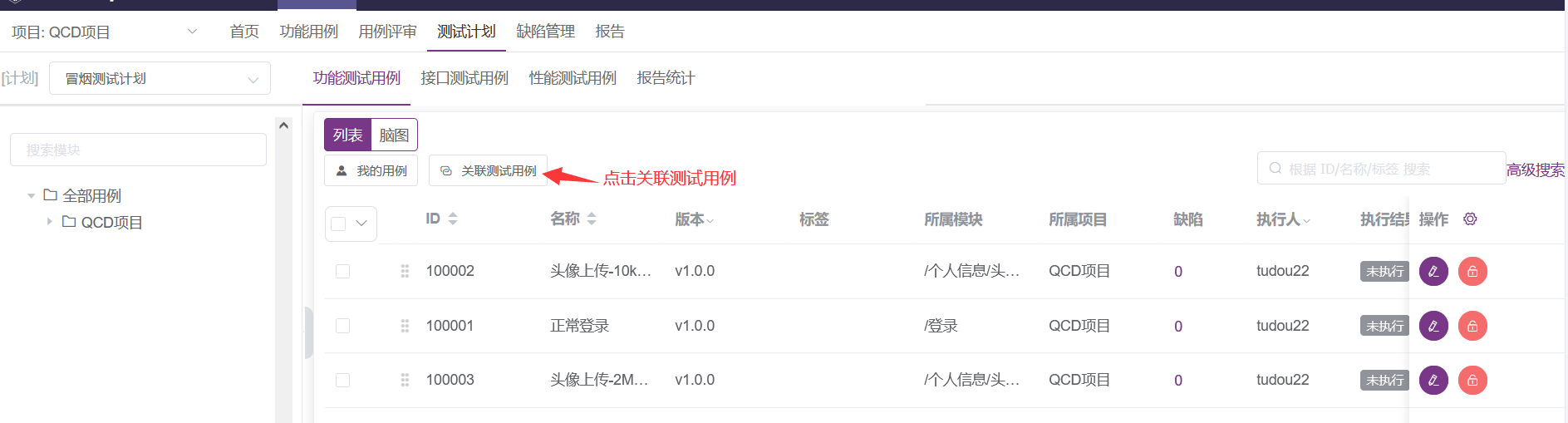This screenshot has height=423, width=1568.
Task: Go to 首页 menu
Action: (x=244, y=32)
